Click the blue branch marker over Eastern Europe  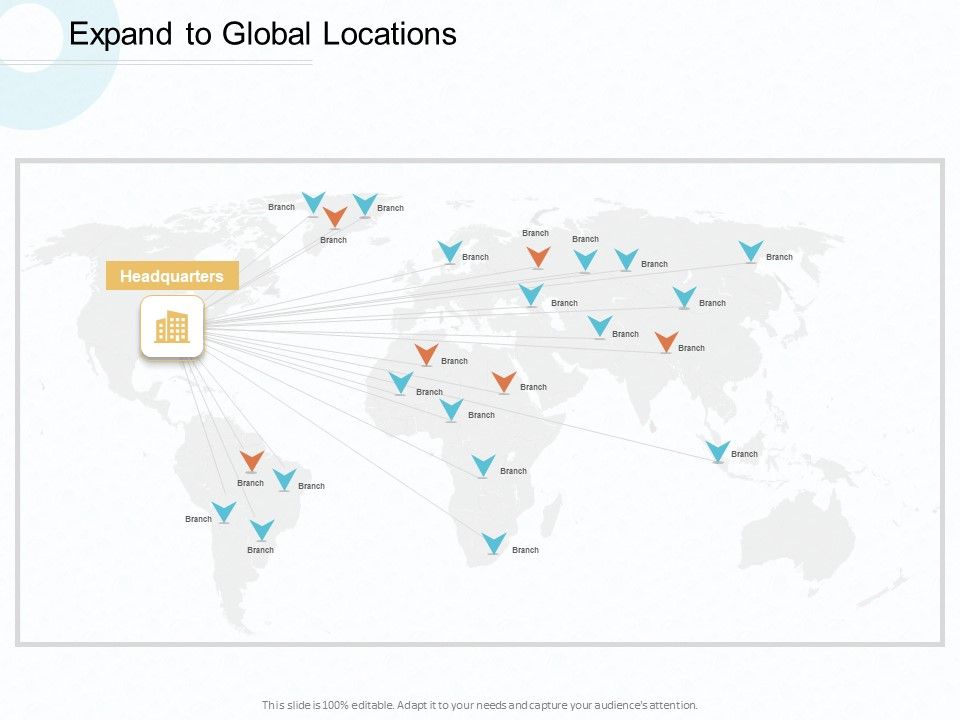tap(531, 294)
